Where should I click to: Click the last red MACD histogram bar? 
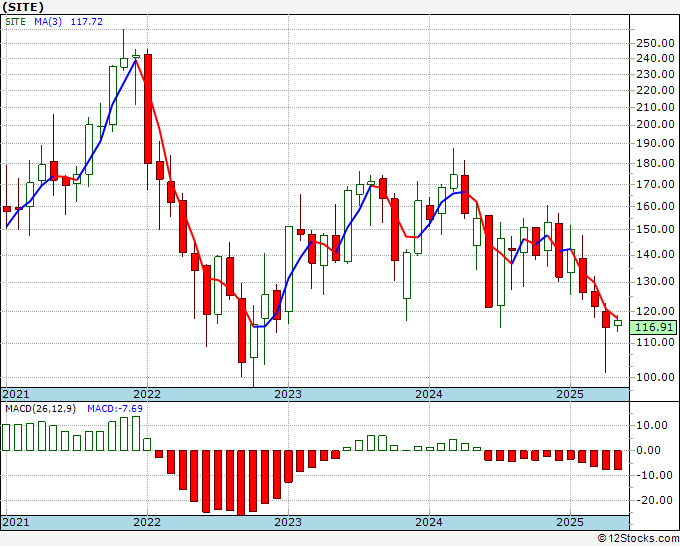[618, 460]
